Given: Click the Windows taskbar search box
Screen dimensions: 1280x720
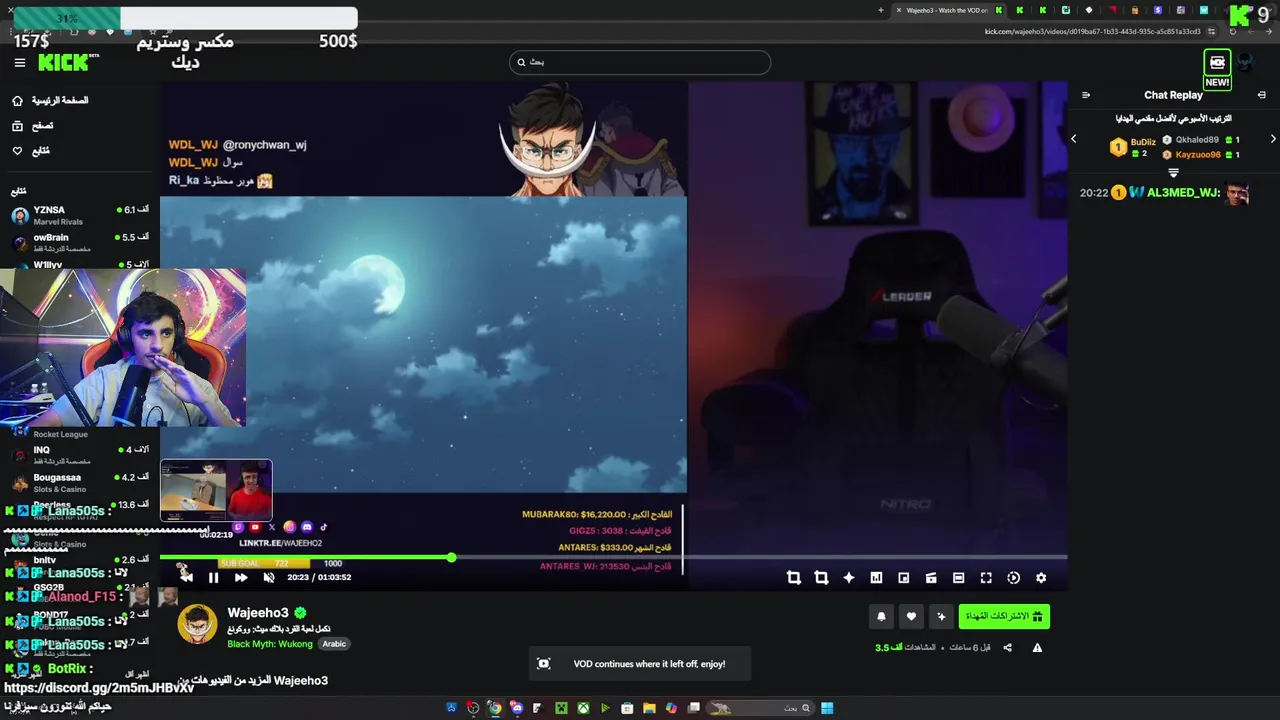Looking at the screenshot, I should (x=762, y=708).
